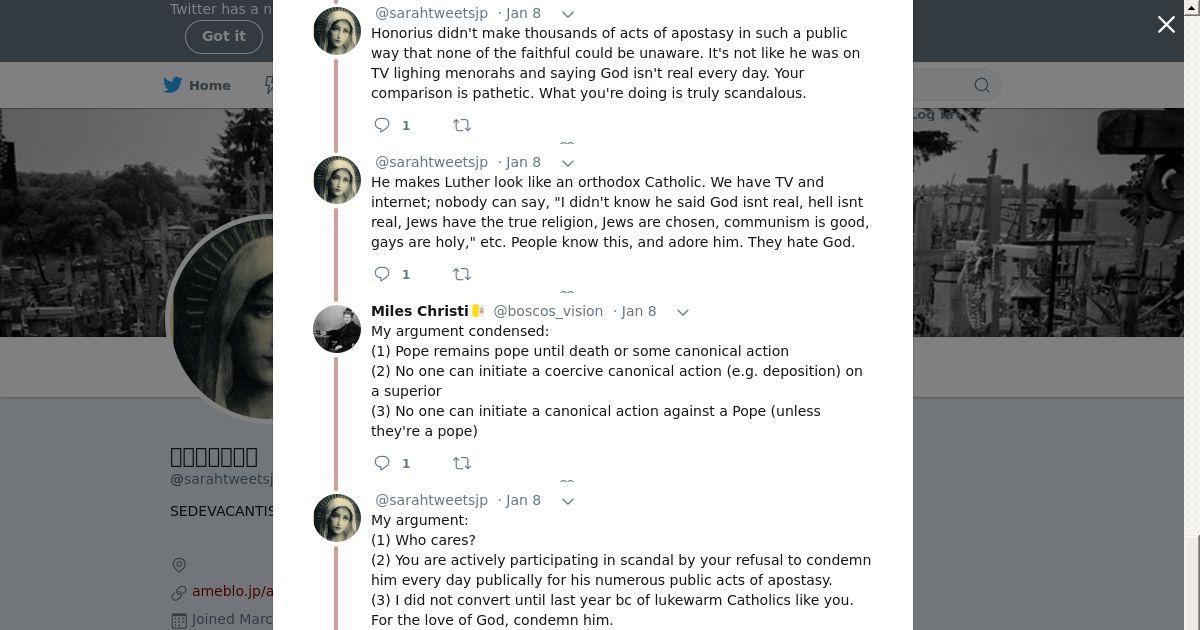Open more options on the 'My argument' tweet
The width and height of the screenshot is (1200, 630).
click(568, 501)
